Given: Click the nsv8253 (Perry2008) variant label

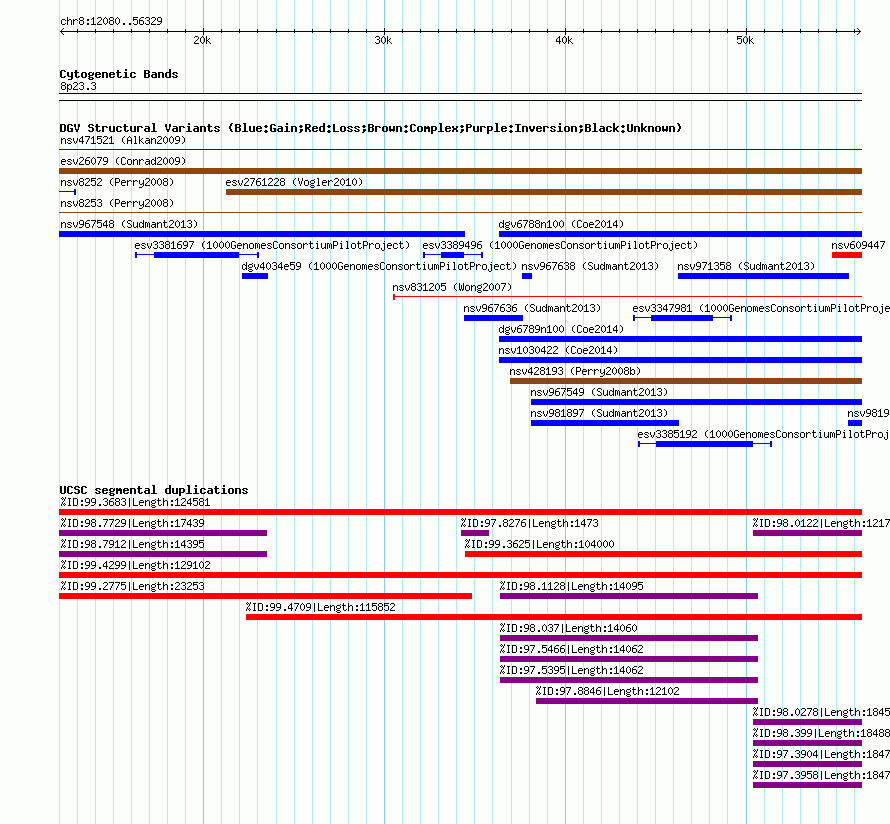Looking at the screenshot, I should (117, 203).
